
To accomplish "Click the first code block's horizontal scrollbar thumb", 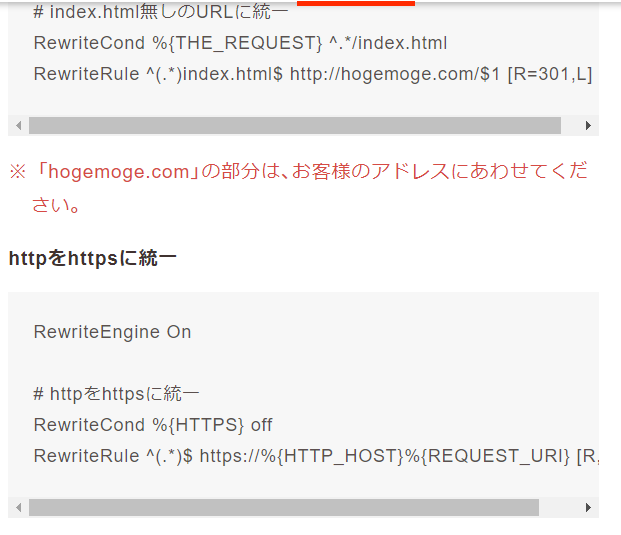I will pyautogui.click(x=294, y=126).
